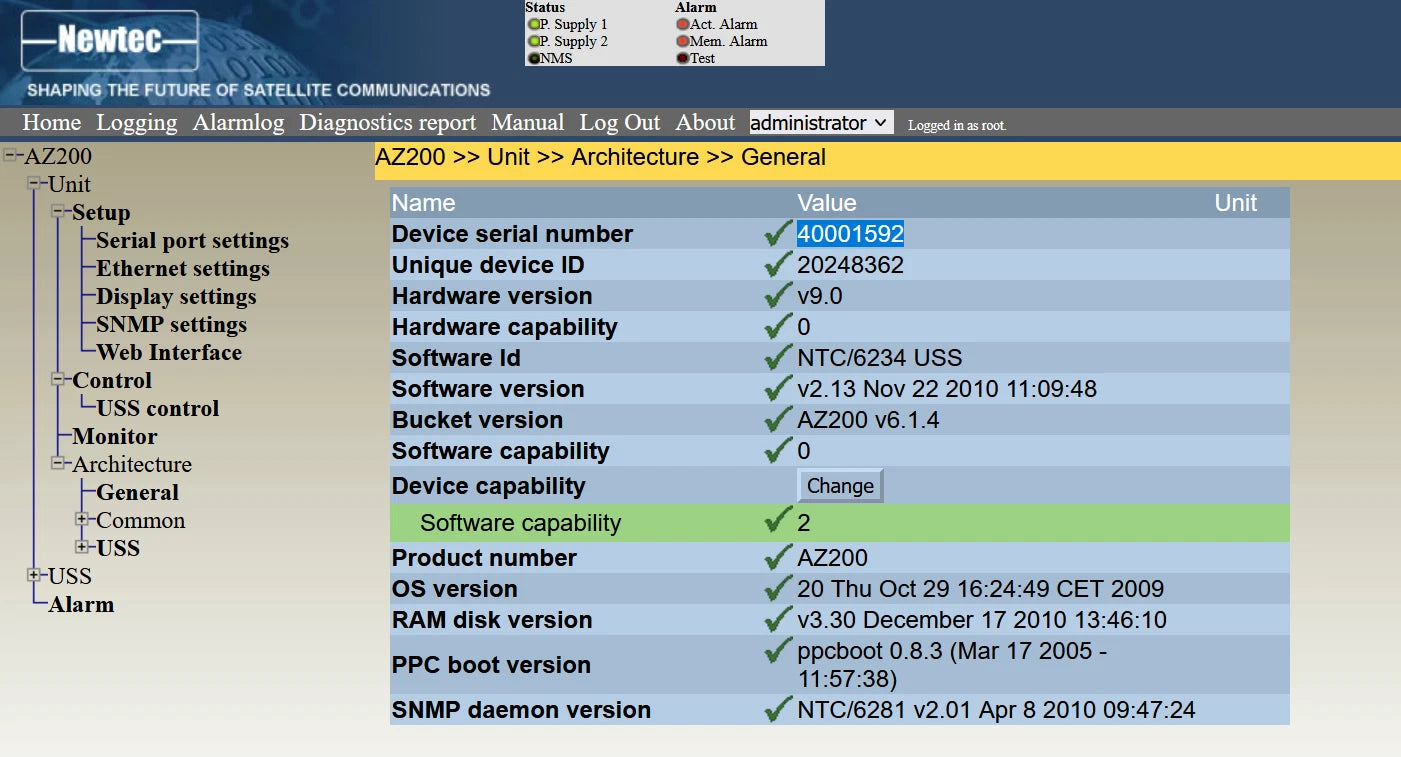Click the checkmark beside Device serial number
1401x757 pixels.
778,234
